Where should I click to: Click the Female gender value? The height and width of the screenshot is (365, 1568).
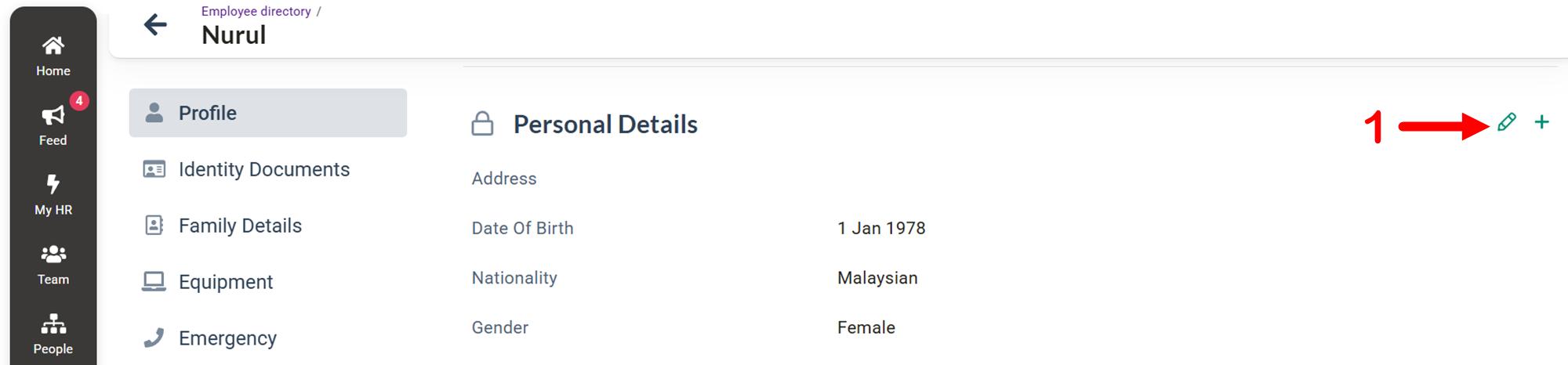pyautogui.click(x=866, y=327)
